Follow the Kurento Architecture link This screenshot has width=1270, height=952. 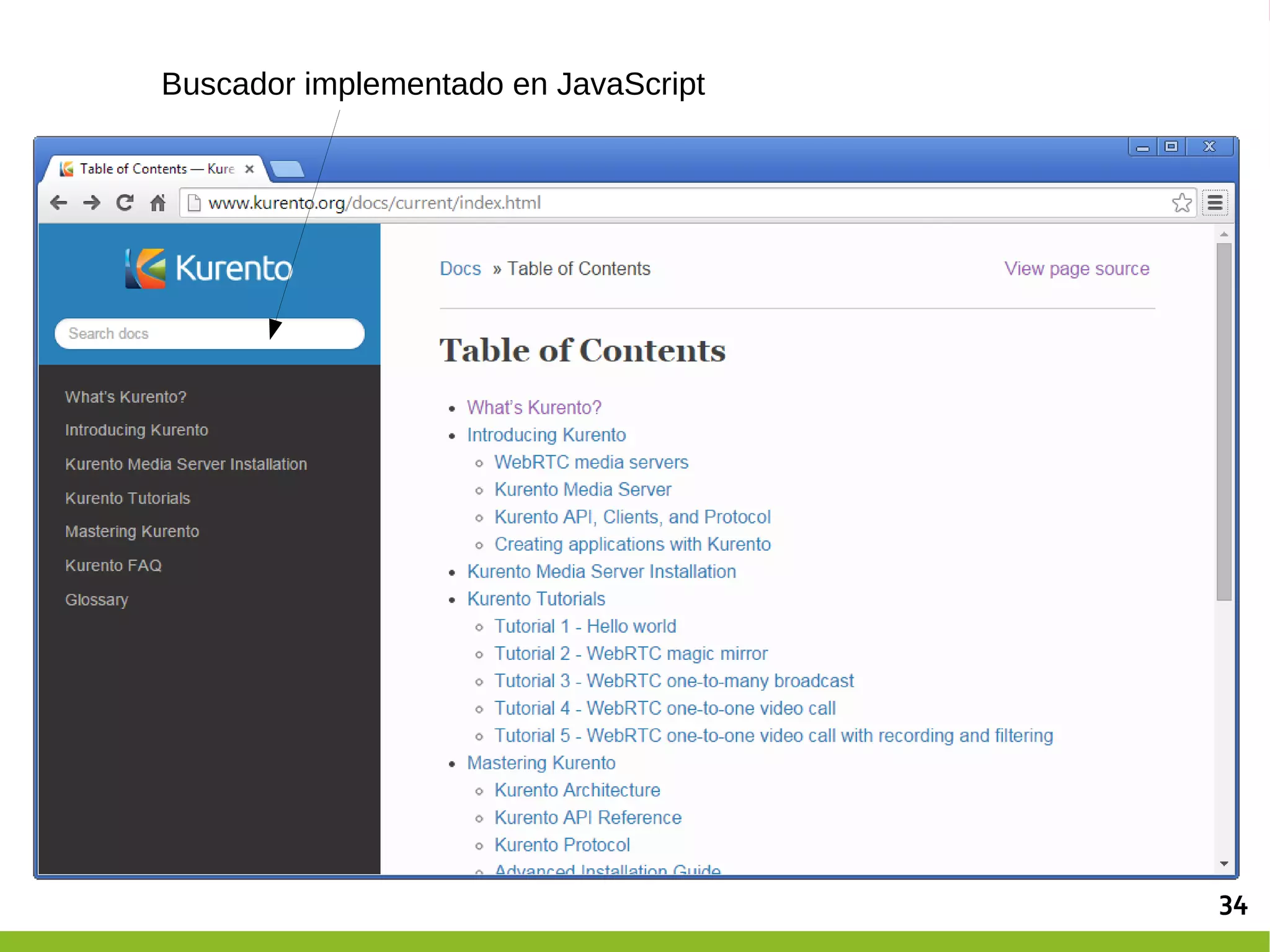(577, 790)
